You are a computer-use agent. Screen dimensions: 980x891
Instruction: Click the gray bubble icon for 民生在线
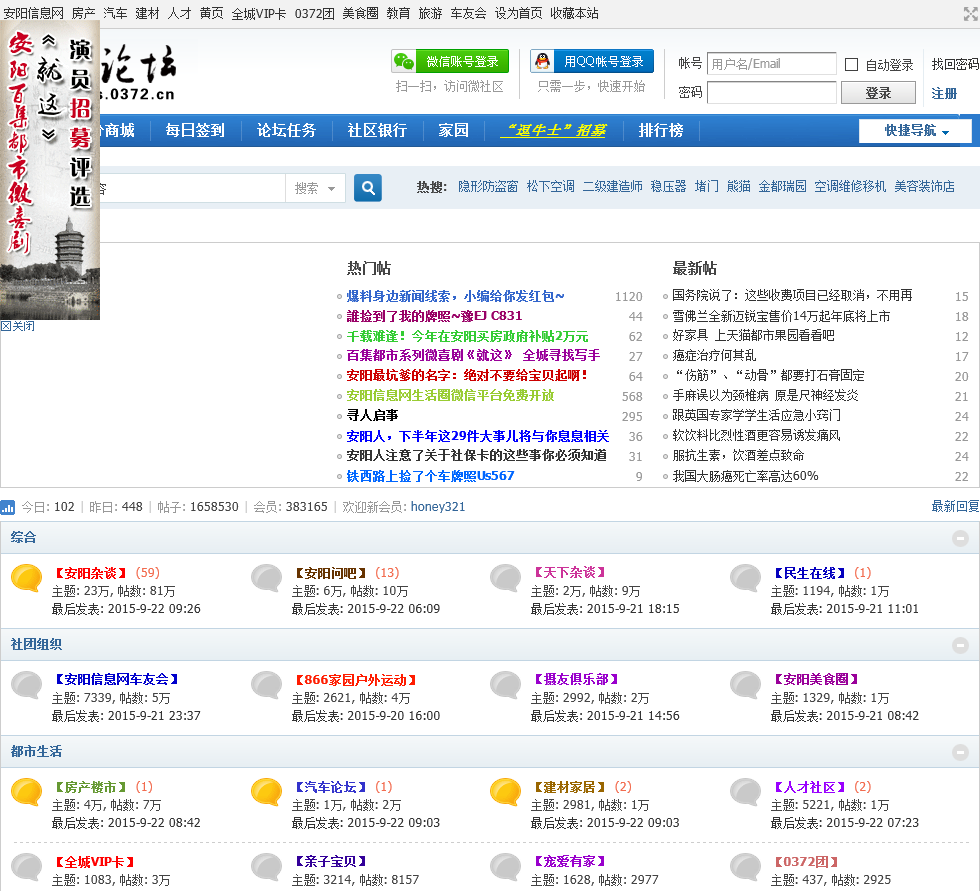tap(746, 578)
